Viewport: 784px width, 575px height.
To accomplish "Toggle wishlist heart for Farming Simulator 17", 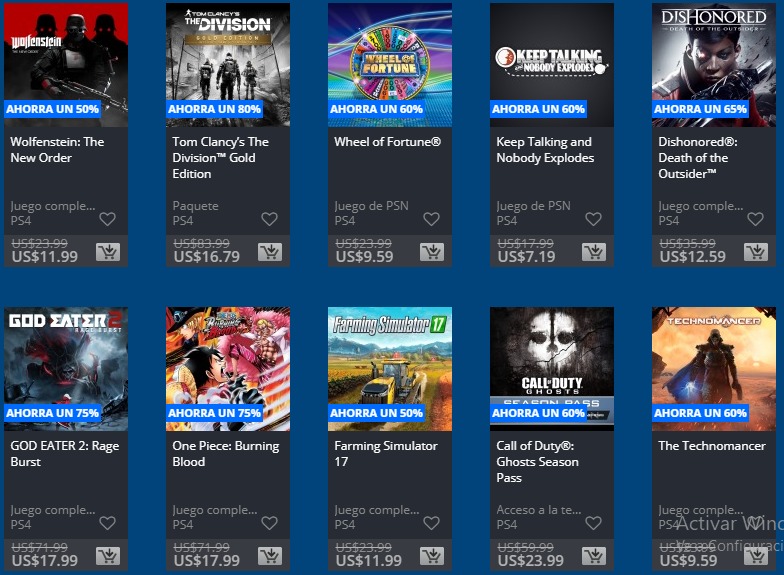I will pos(432,523).
